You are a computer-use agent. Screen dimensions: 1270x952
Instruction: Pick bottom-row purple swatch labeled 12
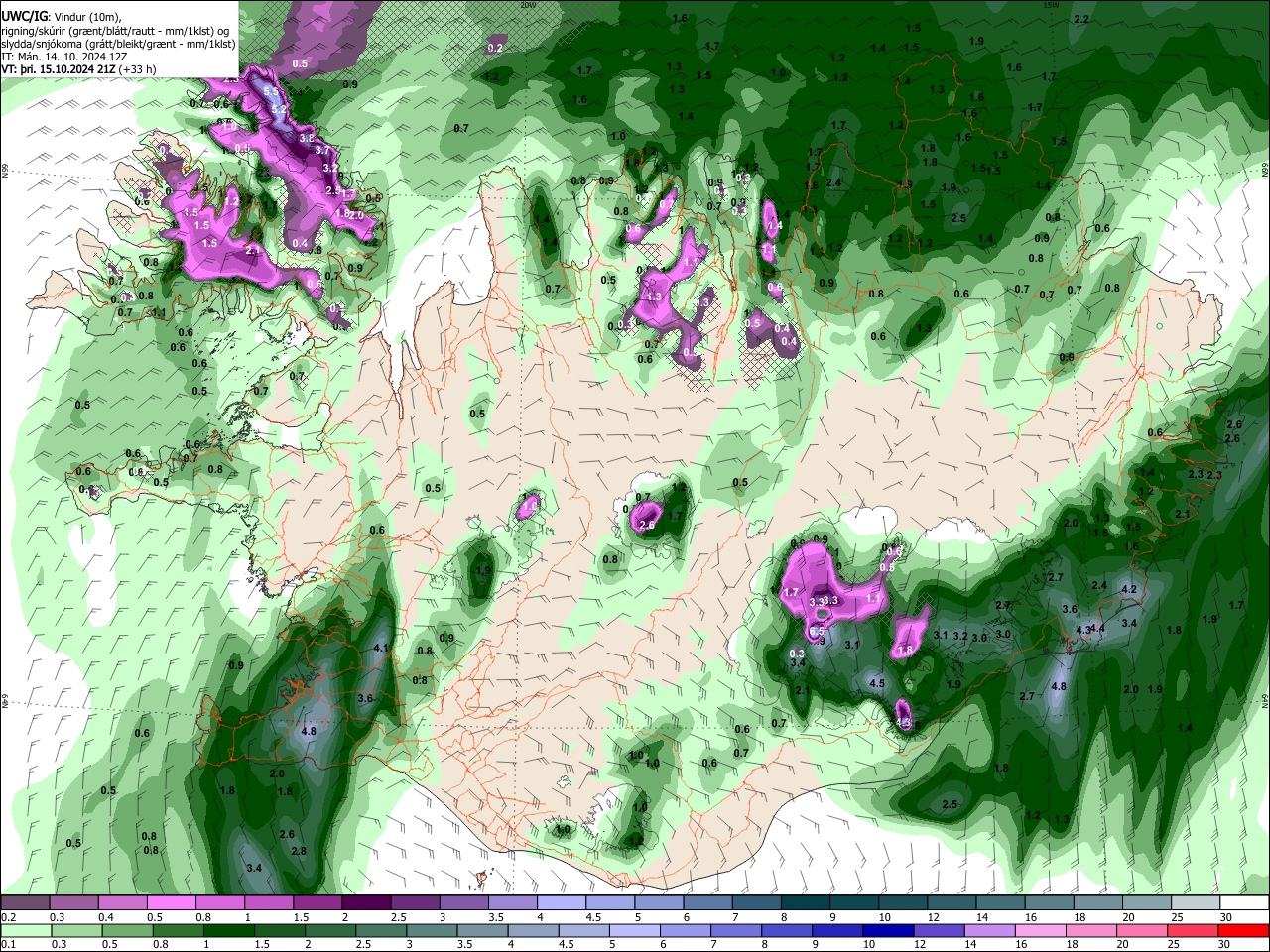pos(939,930)
